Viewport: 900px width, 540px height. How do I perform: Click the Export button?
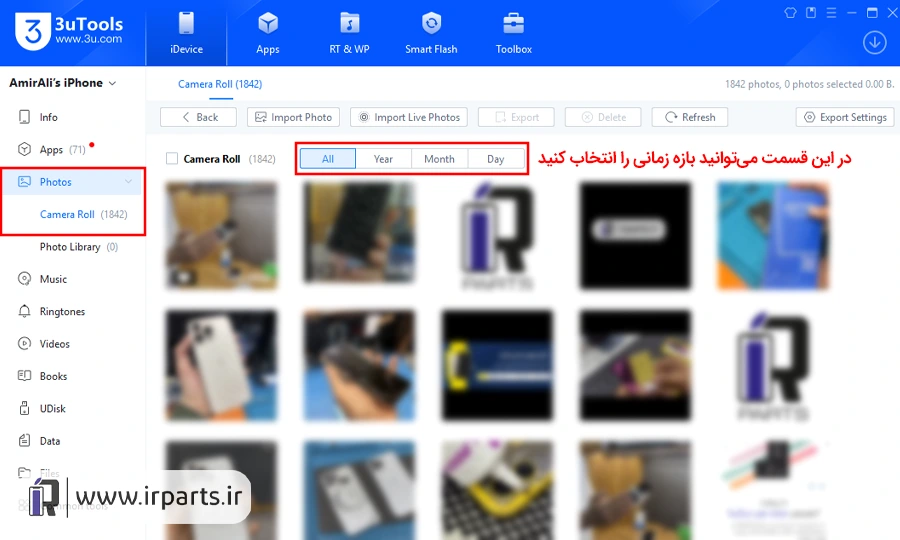[x=516, y=117]
